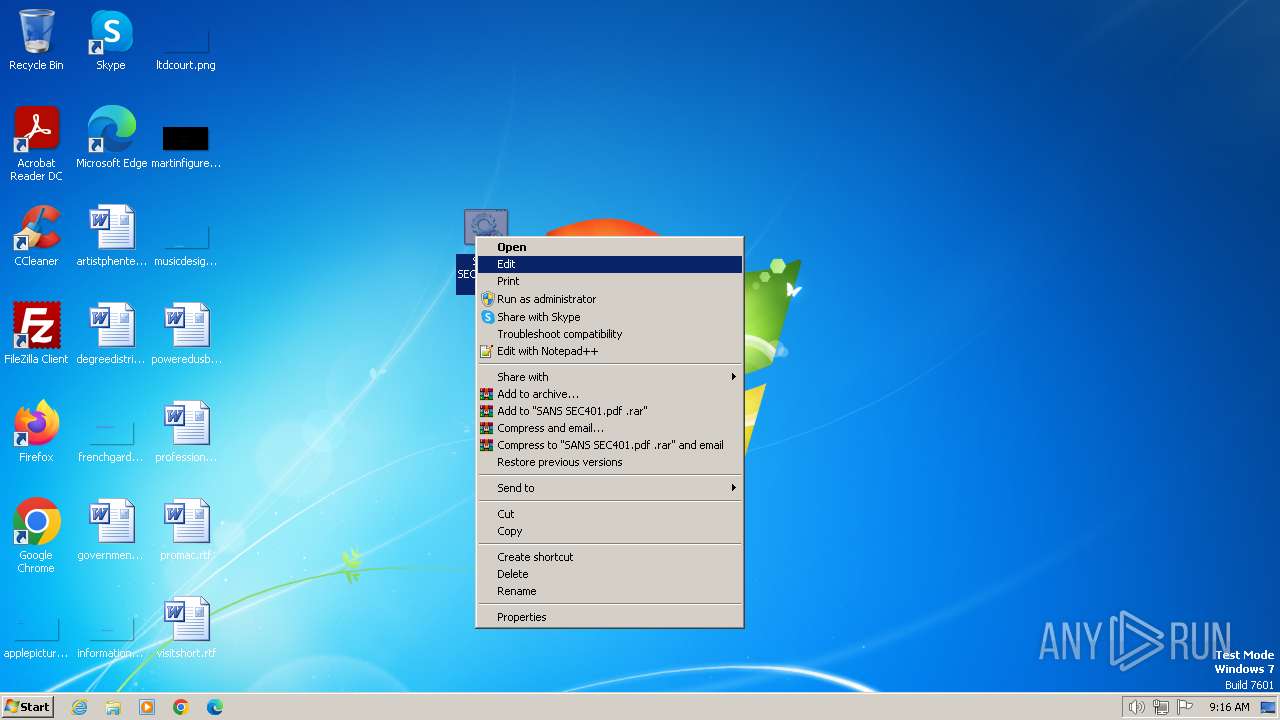Choose Copy in the context menu
The height and width of the screenshot is (720, 1280).
[x=610, y=531]
